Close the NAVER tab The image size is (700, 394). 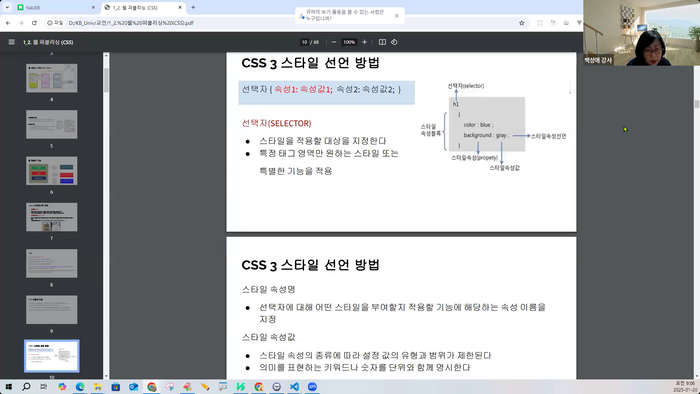[93, 8]
